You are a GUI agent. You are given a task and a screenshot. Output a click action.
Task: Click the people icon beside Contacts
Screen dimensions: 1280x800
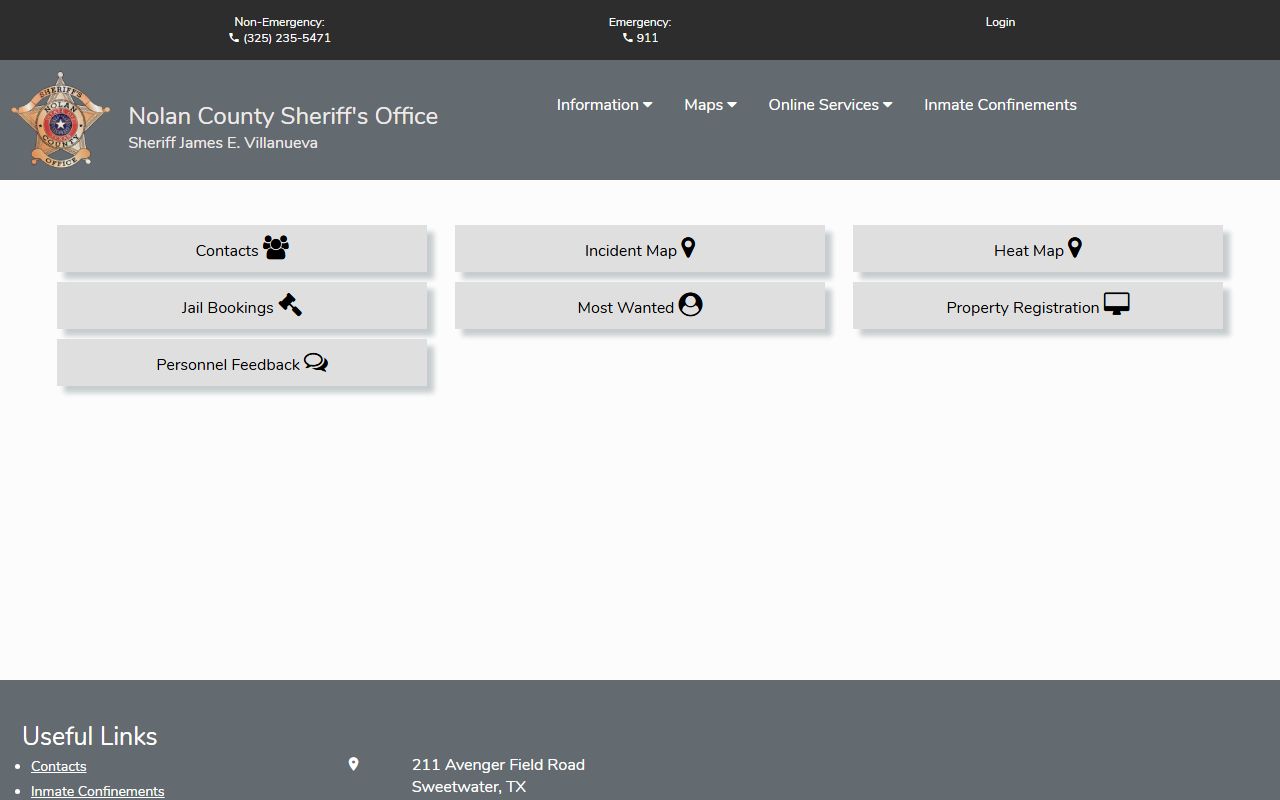[276, 247]
